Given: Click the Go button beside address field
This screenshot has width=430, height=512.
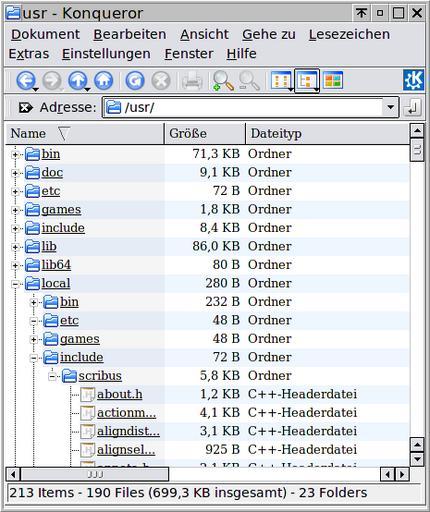Looking at the screenshot, I should 413,108.
